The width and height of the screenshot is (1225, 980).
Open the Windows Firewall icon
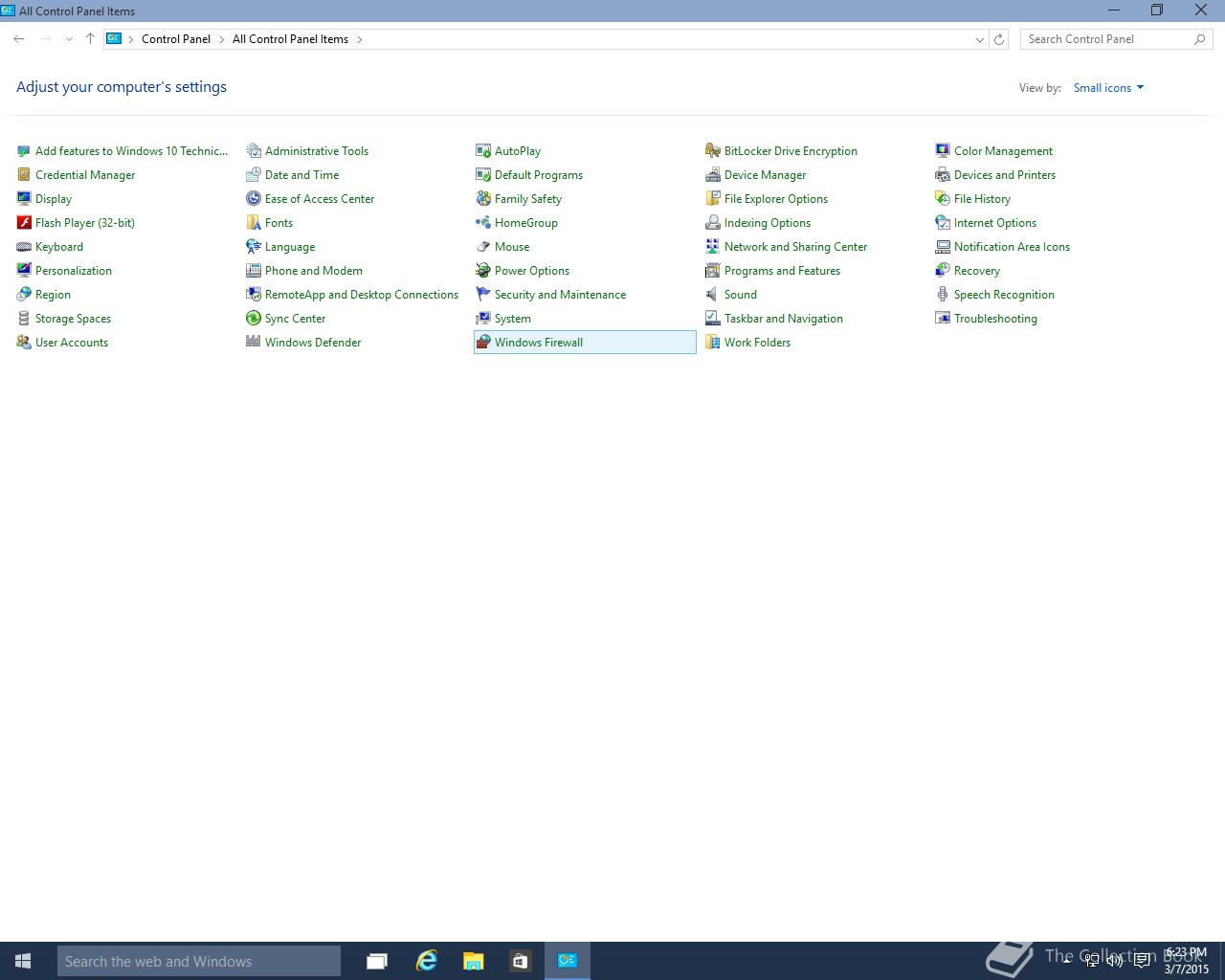pos(483,343)
